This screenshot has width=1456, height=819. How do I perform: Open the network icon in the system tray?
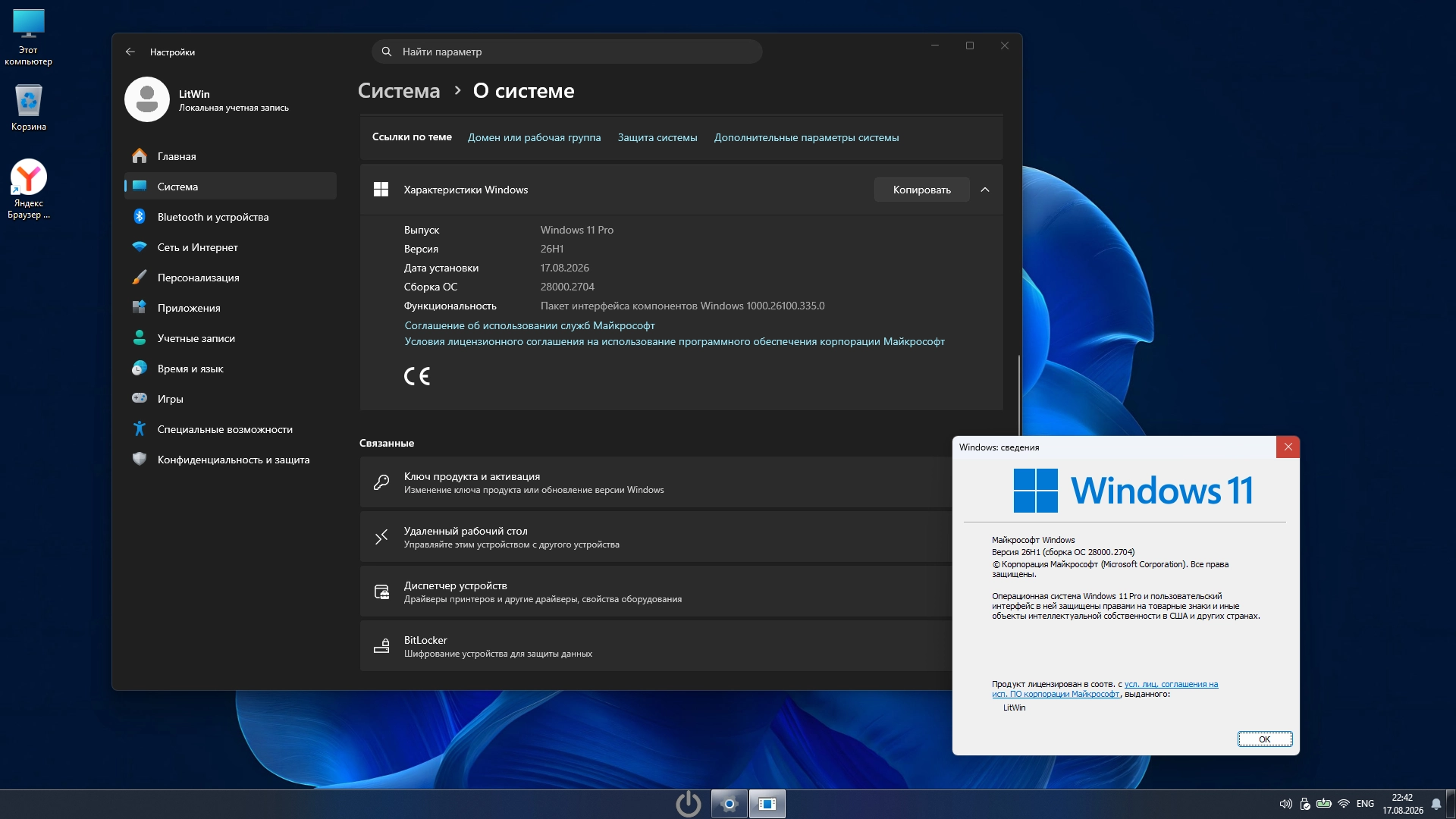pos(1344,804)
